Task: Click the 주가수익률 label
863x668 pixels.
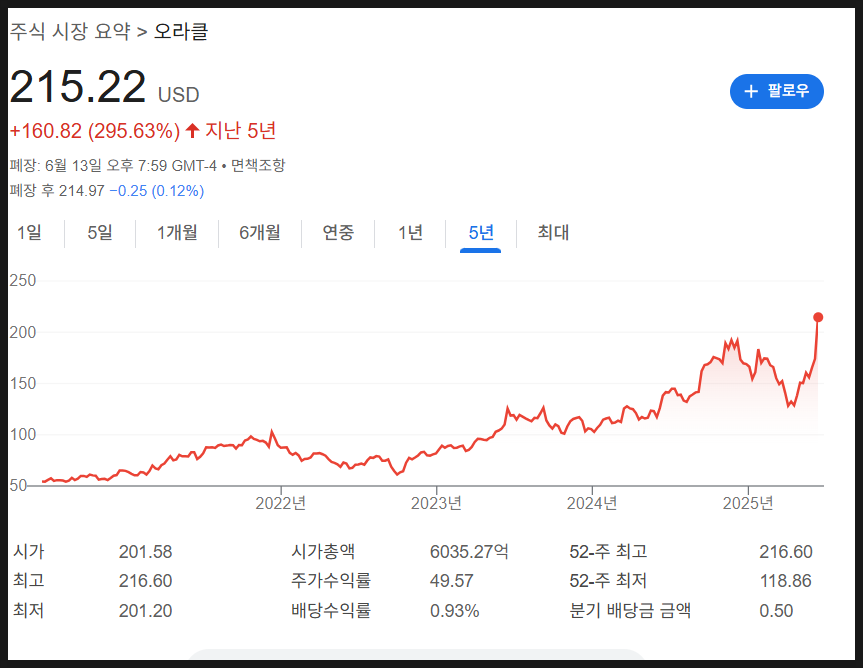Action: (331, 581)
